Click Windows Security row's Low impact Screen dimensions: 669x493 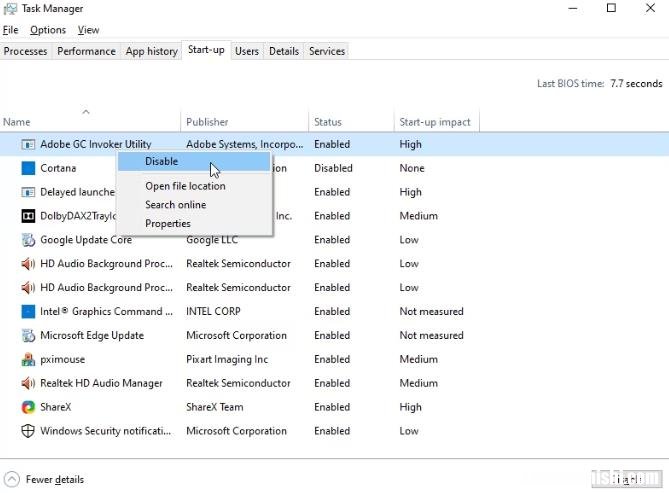click(409, 431)
